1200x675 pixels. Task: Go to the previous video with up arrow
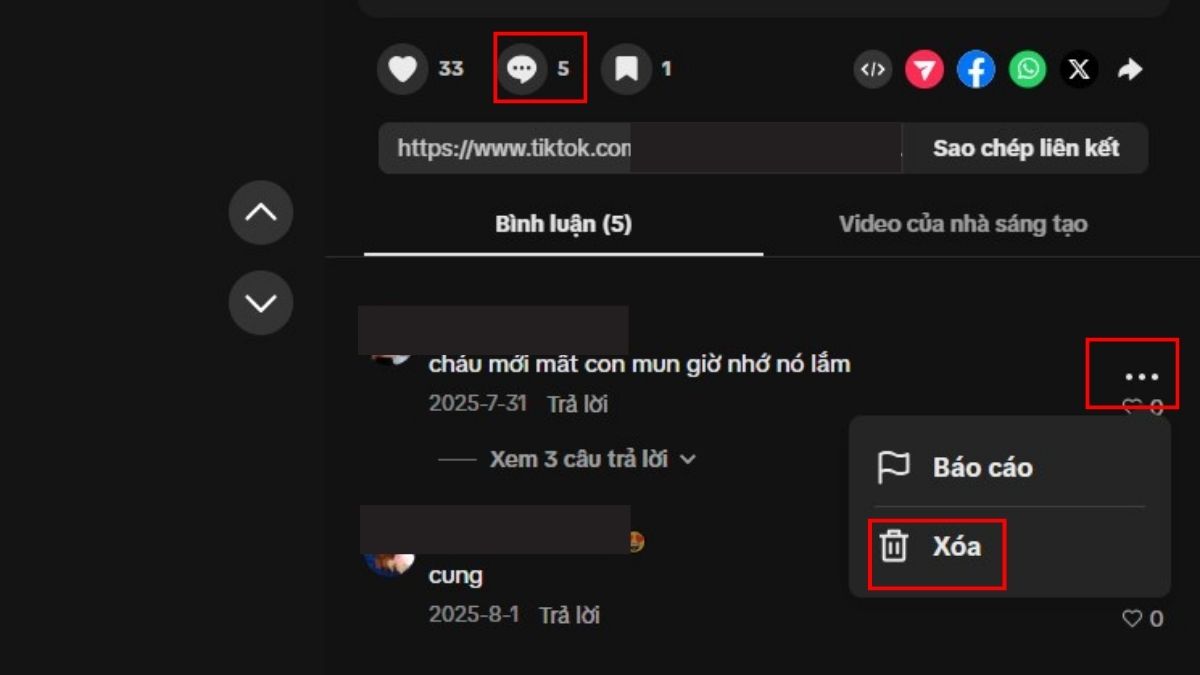tap(261, 212)
